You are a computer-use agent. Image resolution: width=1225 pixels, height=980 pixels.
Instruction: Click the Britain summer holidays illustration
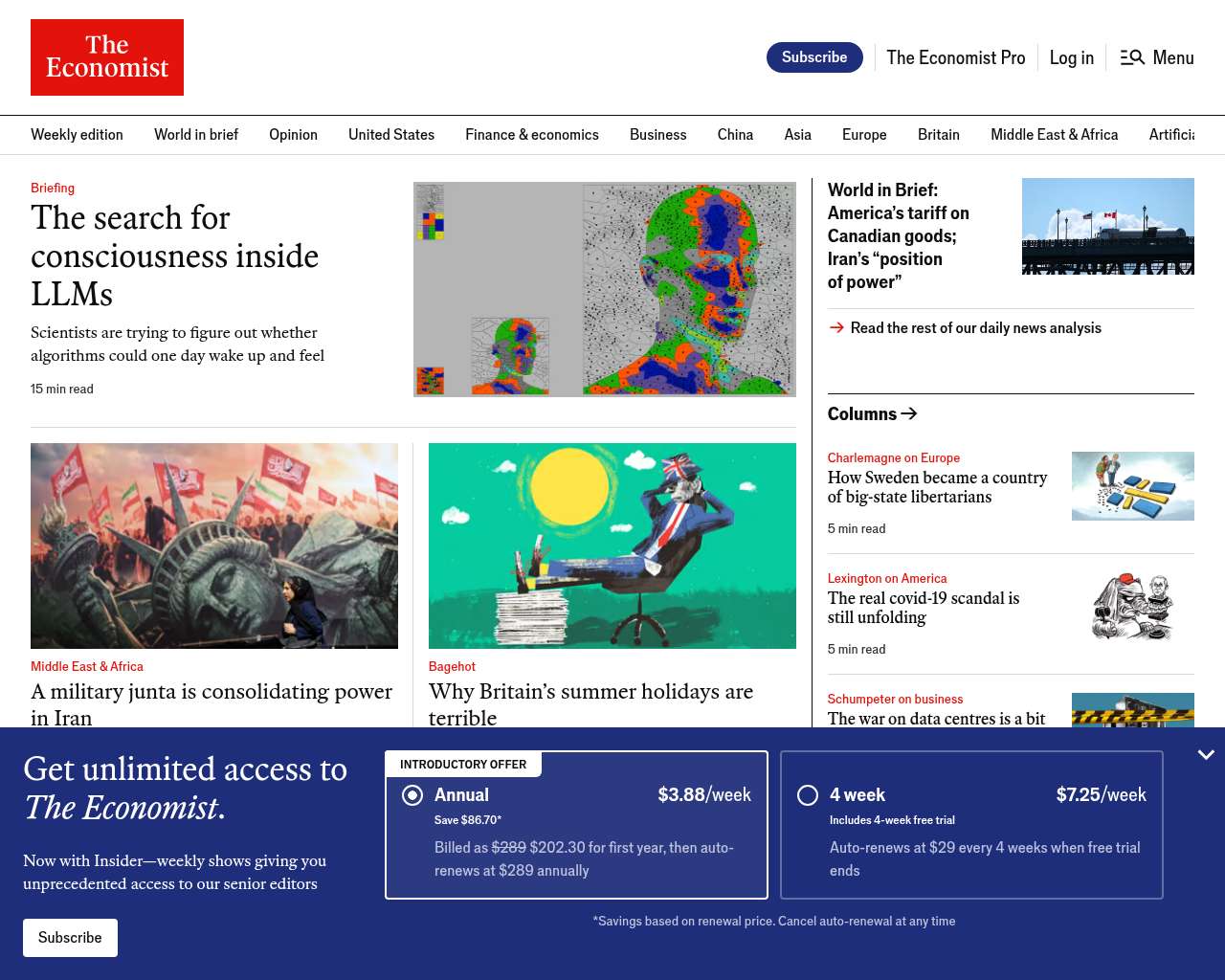pos(612,546)
